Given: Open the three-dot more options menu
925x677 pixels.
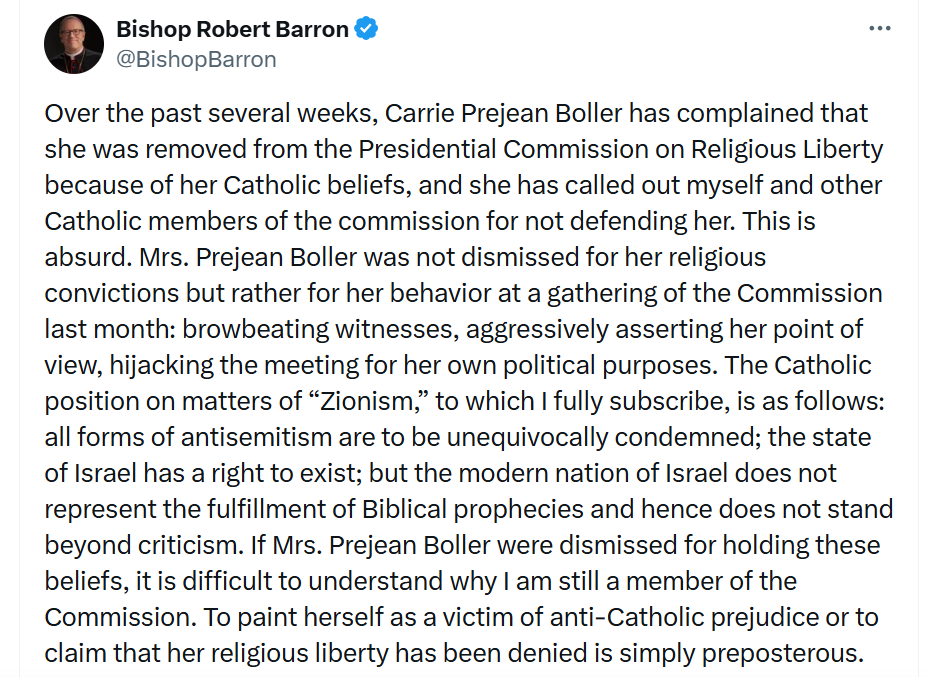Looking at the screenshot, I should (880, 28).
